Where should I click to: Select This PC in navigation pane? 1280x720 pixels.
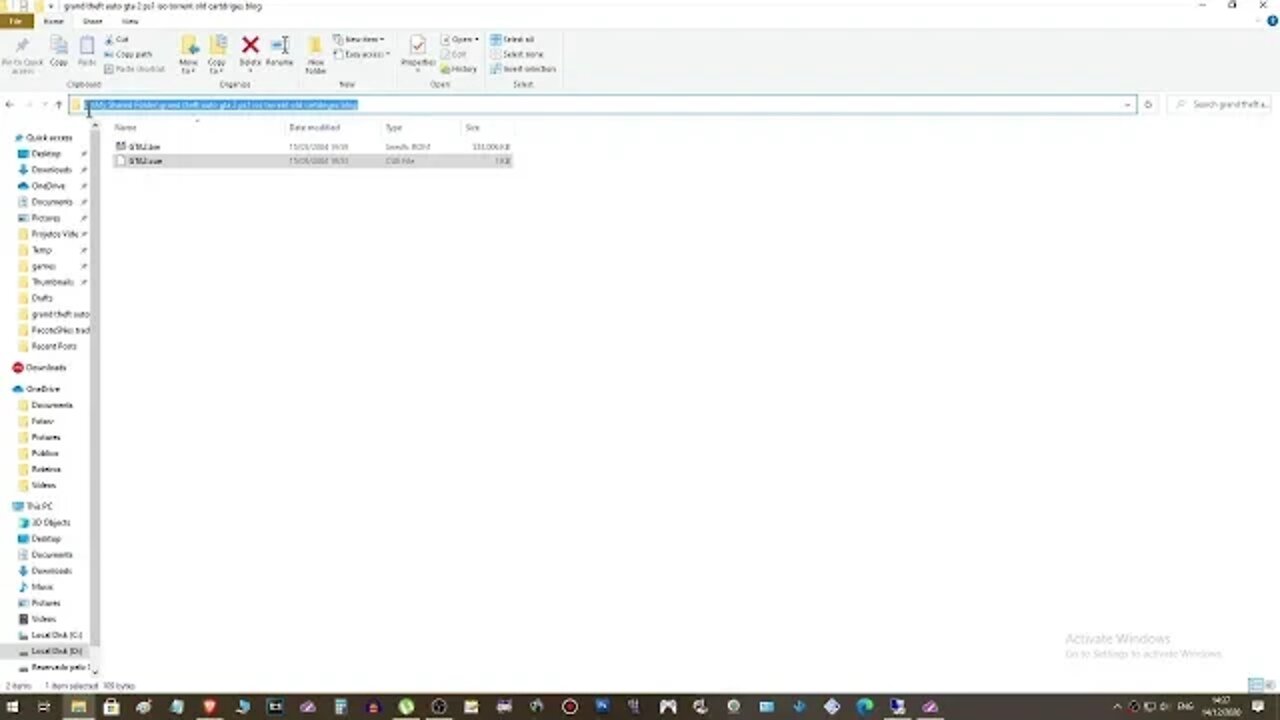(x=34, y=506)
